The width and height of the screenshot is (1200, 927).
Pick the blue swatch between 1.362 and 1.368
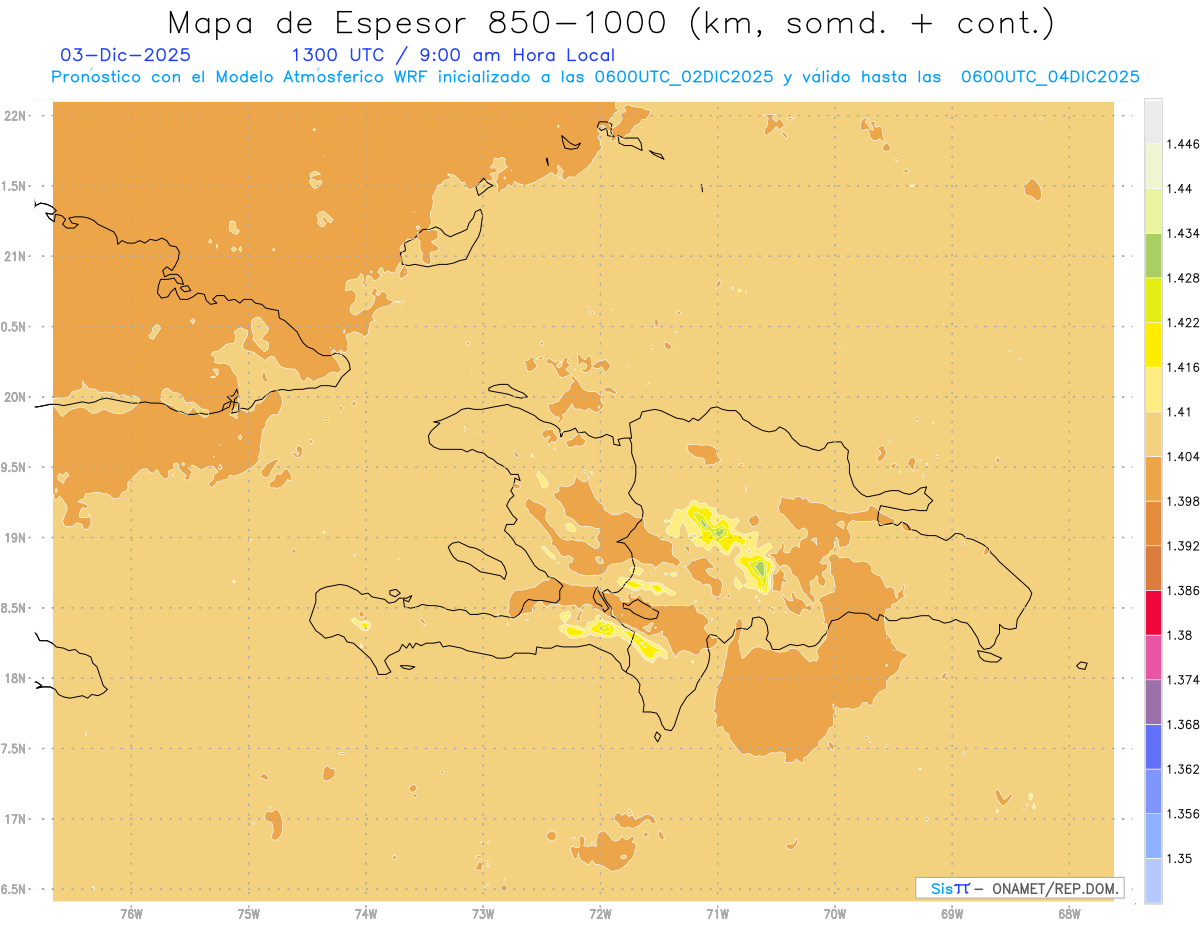pos(1153,747)
